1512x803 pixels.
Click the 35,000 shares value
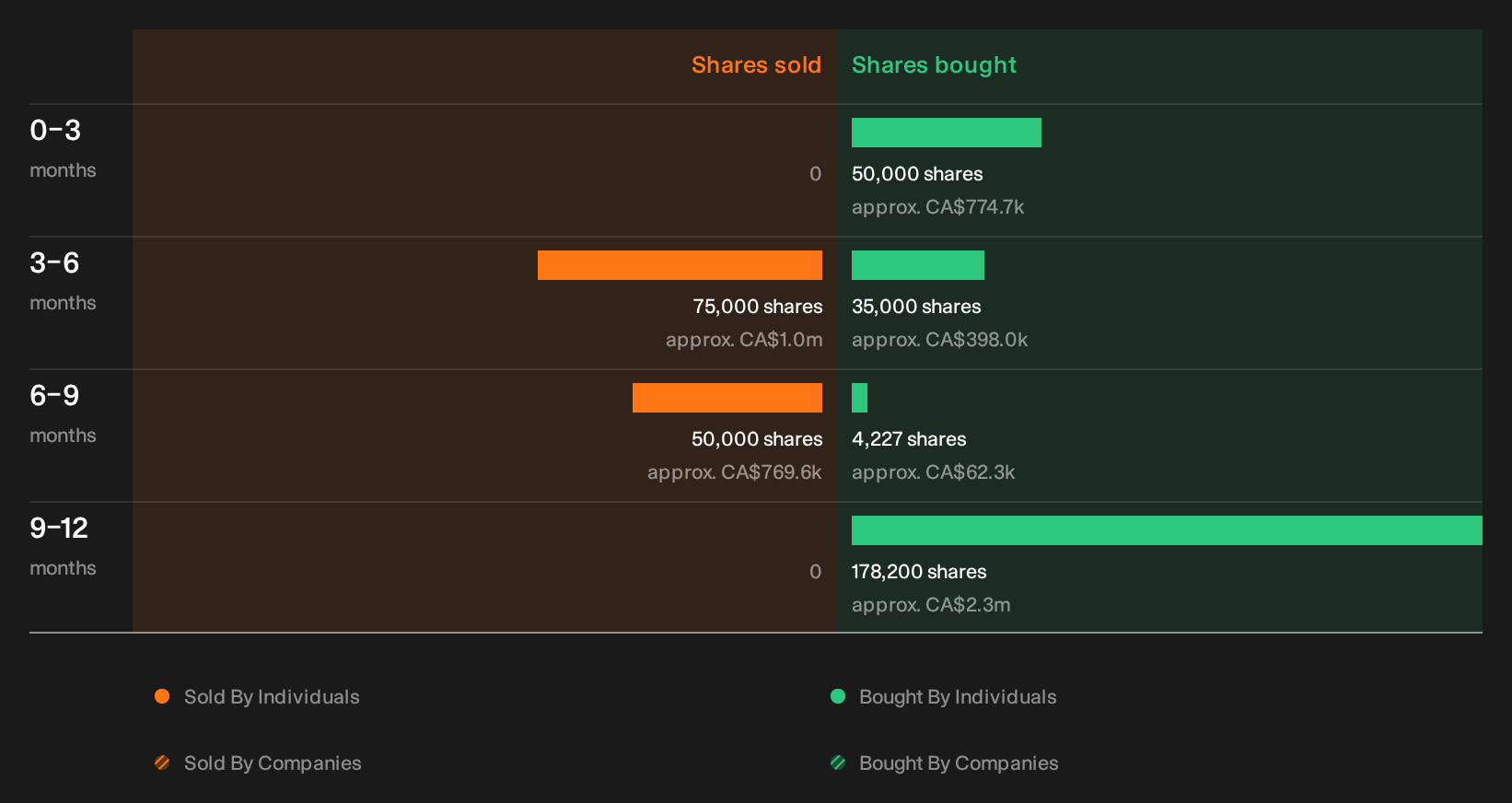point(916,307)
